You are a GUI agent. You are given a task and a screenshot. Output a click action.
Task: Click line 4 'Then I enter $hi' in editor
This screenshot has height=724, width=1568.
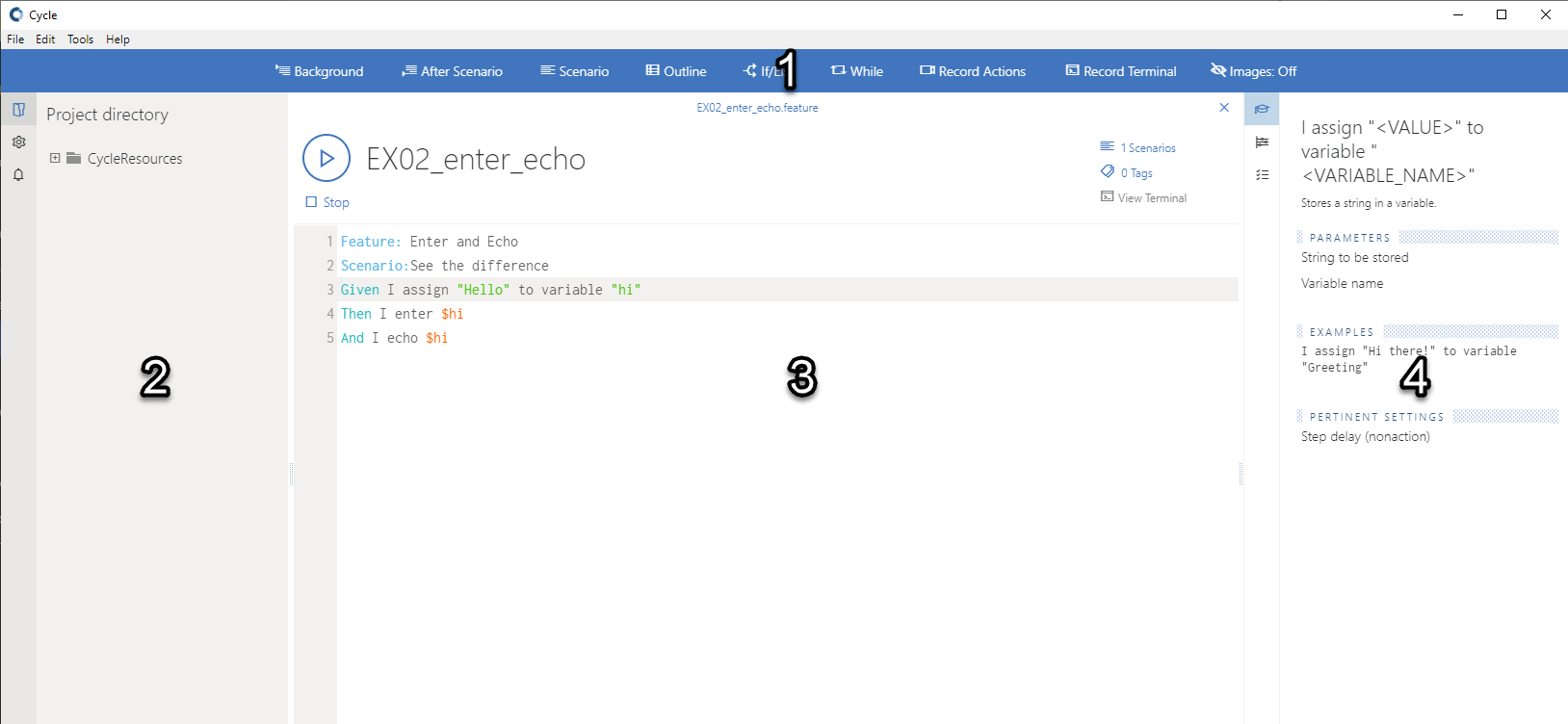pos(402,314)
